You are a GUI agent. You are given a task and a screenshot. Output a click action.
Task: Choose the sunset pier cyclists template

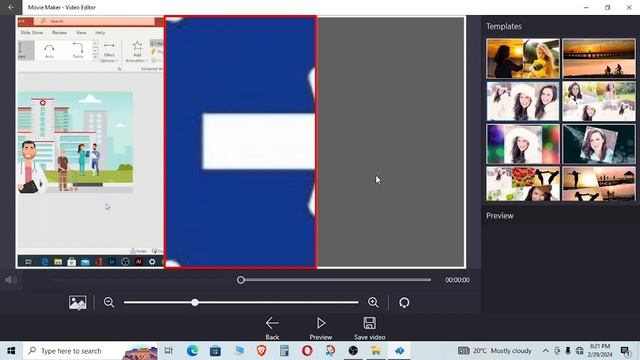coord(599,58)
